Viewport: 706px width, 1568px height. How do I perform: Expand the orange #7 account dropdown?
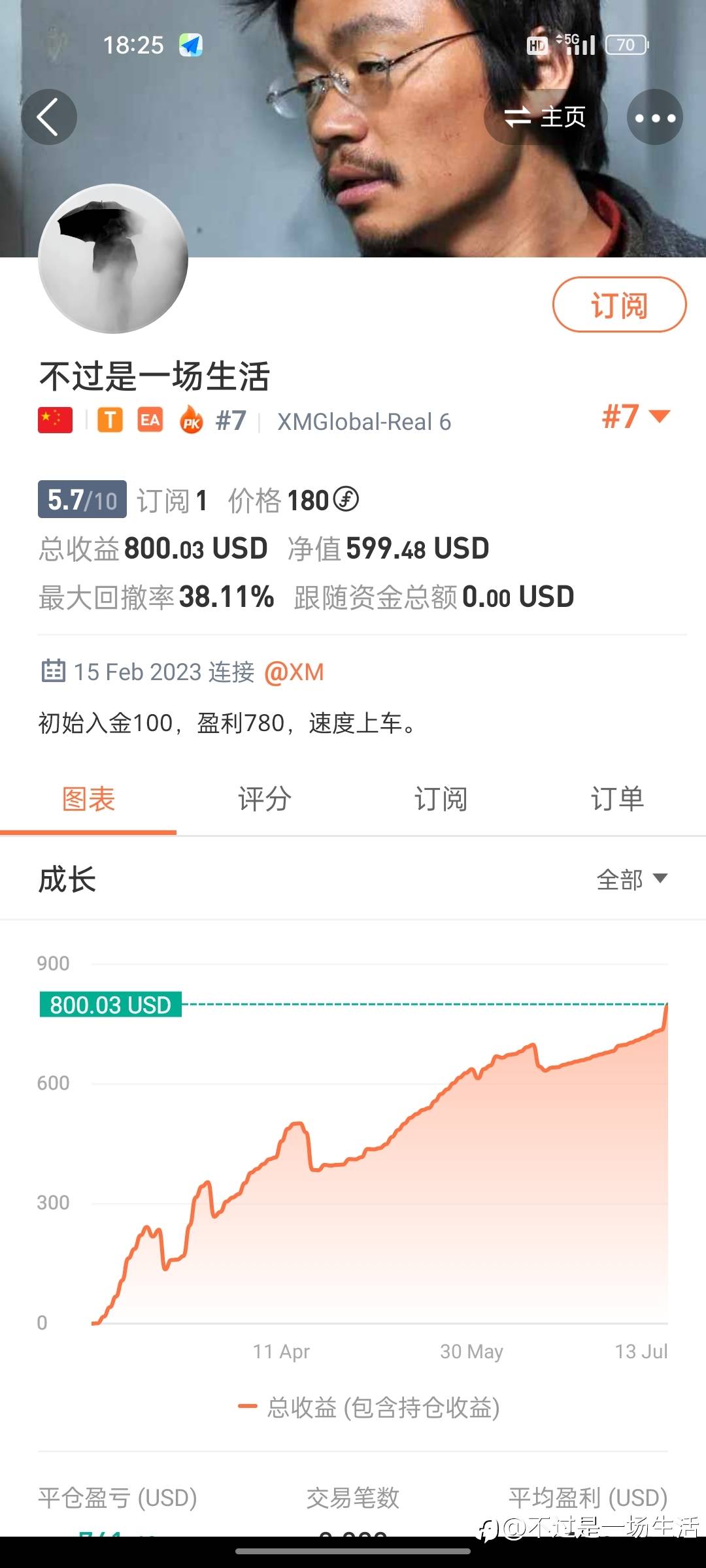[635, 417]
